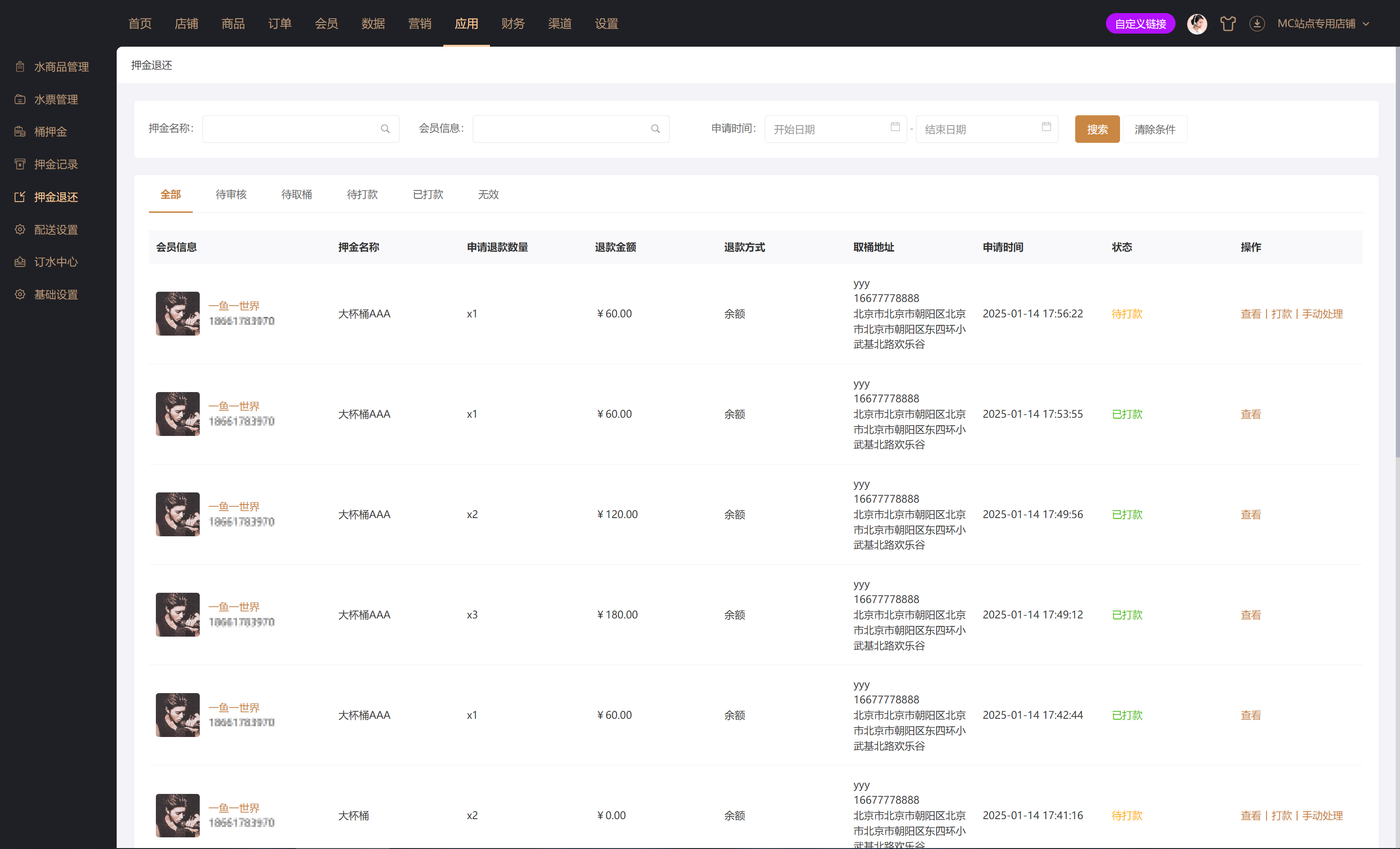1400x849 pixels.
Task: Click the 清除条件 button
Action: point(1155,129)
